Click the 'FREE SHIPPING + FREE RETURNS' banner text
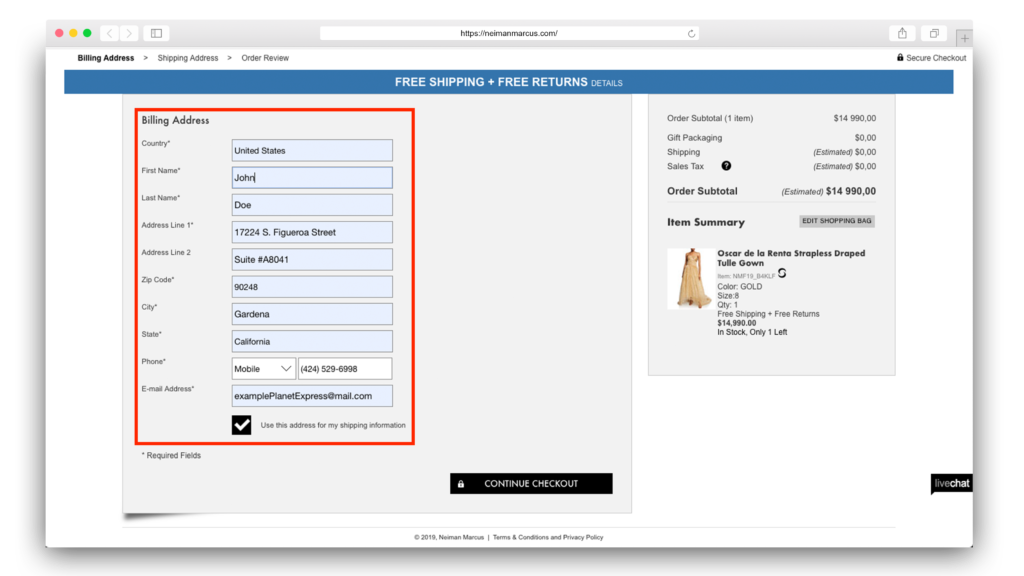 click(491, 82)
